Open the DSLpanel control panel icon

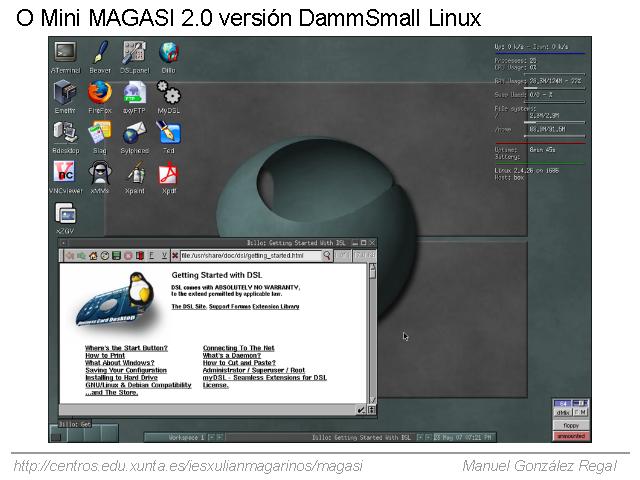133,53
